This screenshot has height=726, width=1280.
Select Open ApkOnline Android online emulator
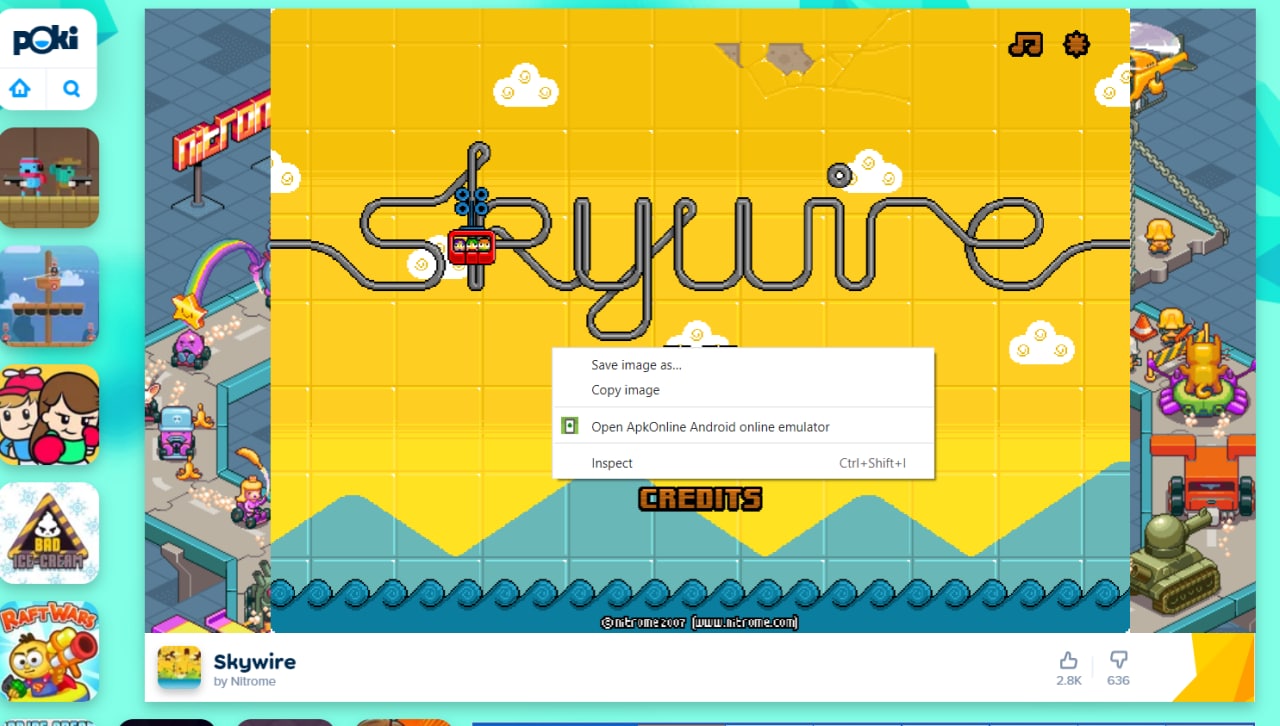tap(743, 426)
